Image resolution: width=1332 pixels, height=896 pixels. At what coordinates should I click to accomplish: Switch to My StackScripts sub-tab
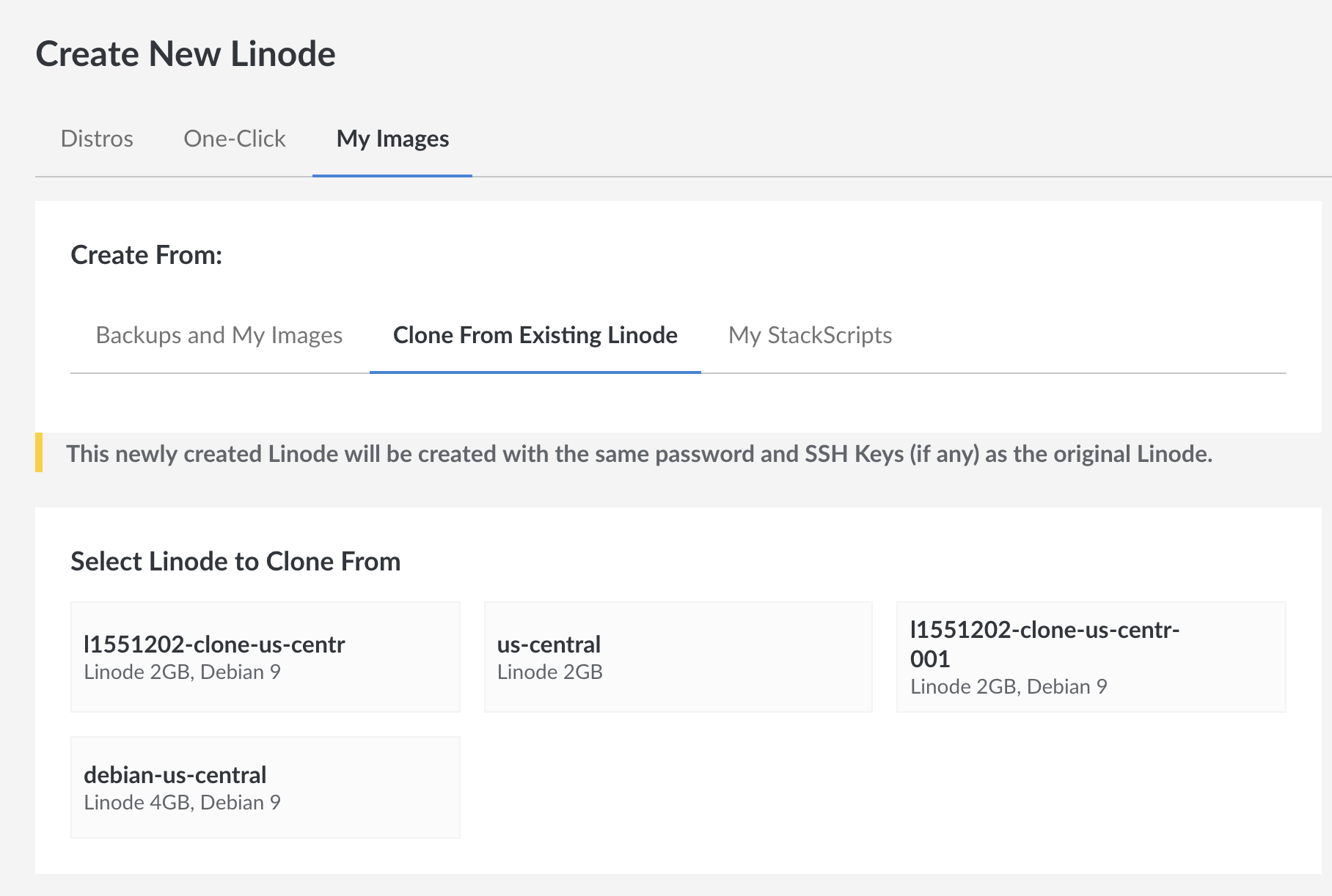[x=810, y=335]
